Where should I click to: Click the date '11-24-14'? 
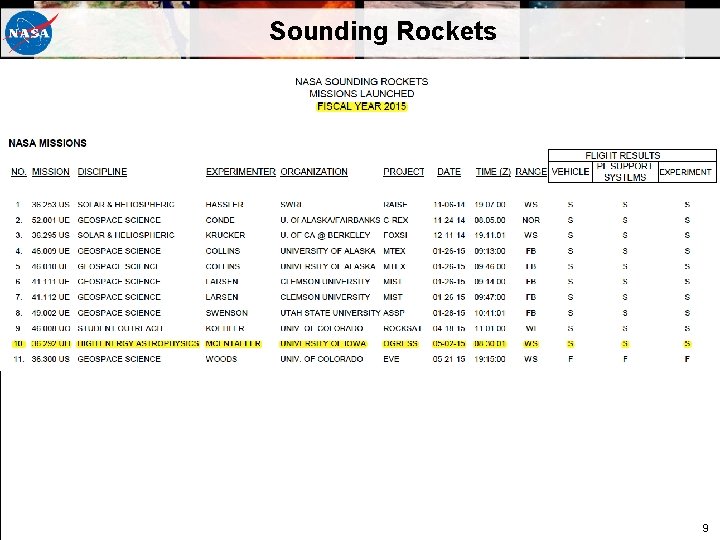449,220
